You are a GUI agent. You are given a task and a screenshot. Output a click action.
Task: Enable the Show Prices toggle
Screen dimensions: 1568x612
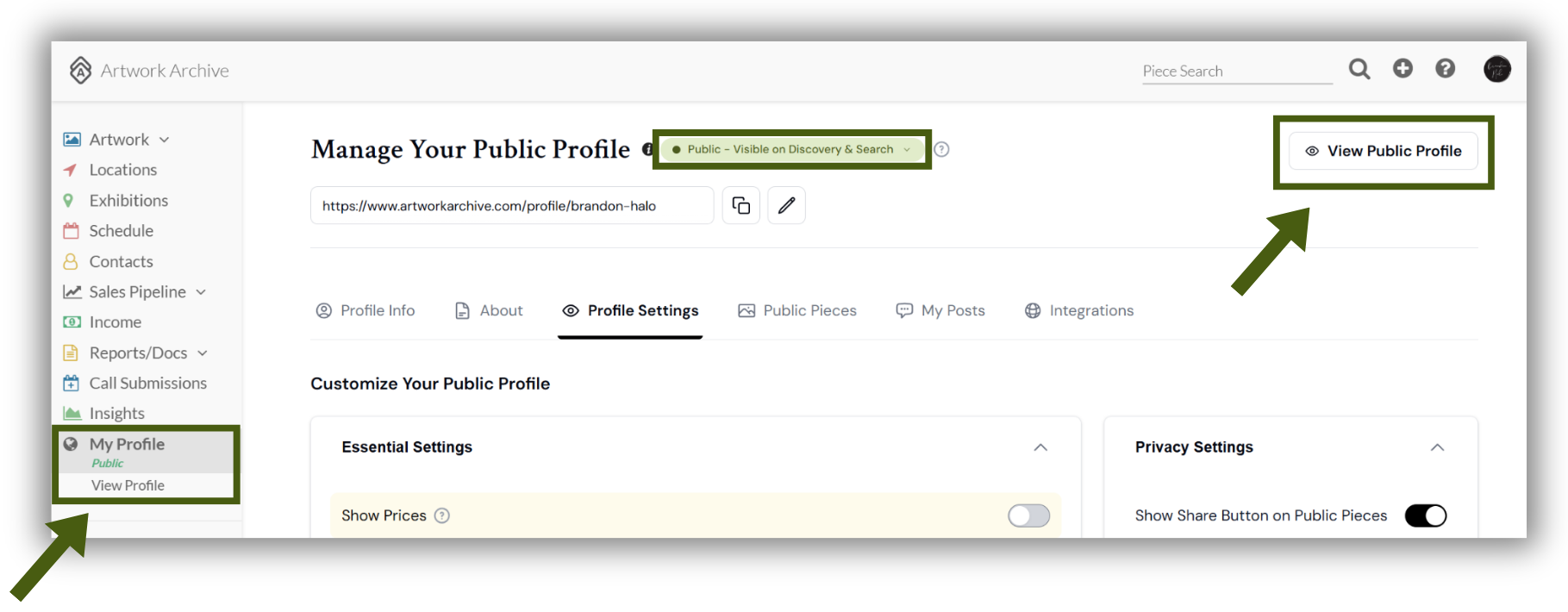(1029, 515)
